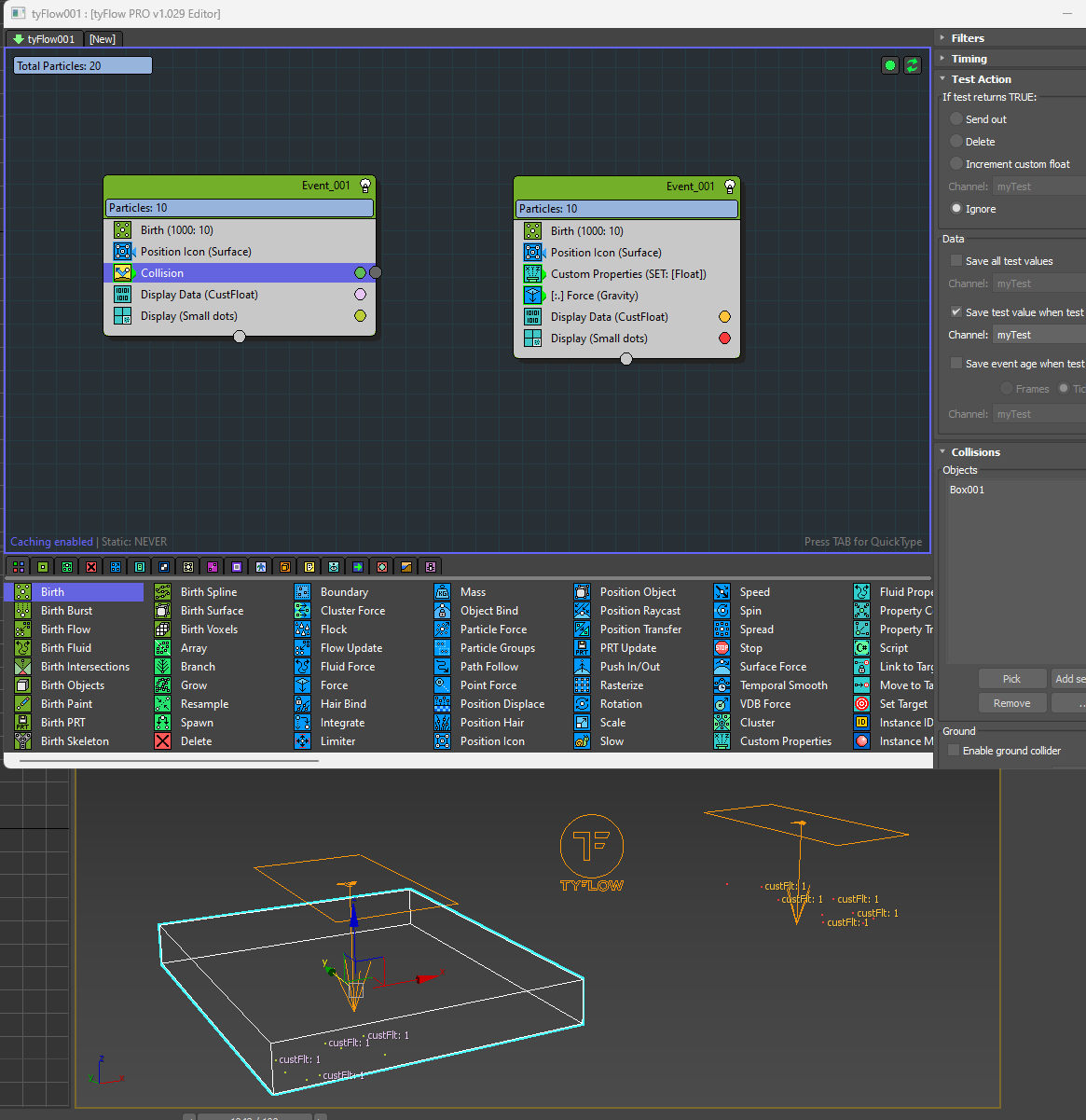Enable ground collider checkbox

[x=954, y=751]
